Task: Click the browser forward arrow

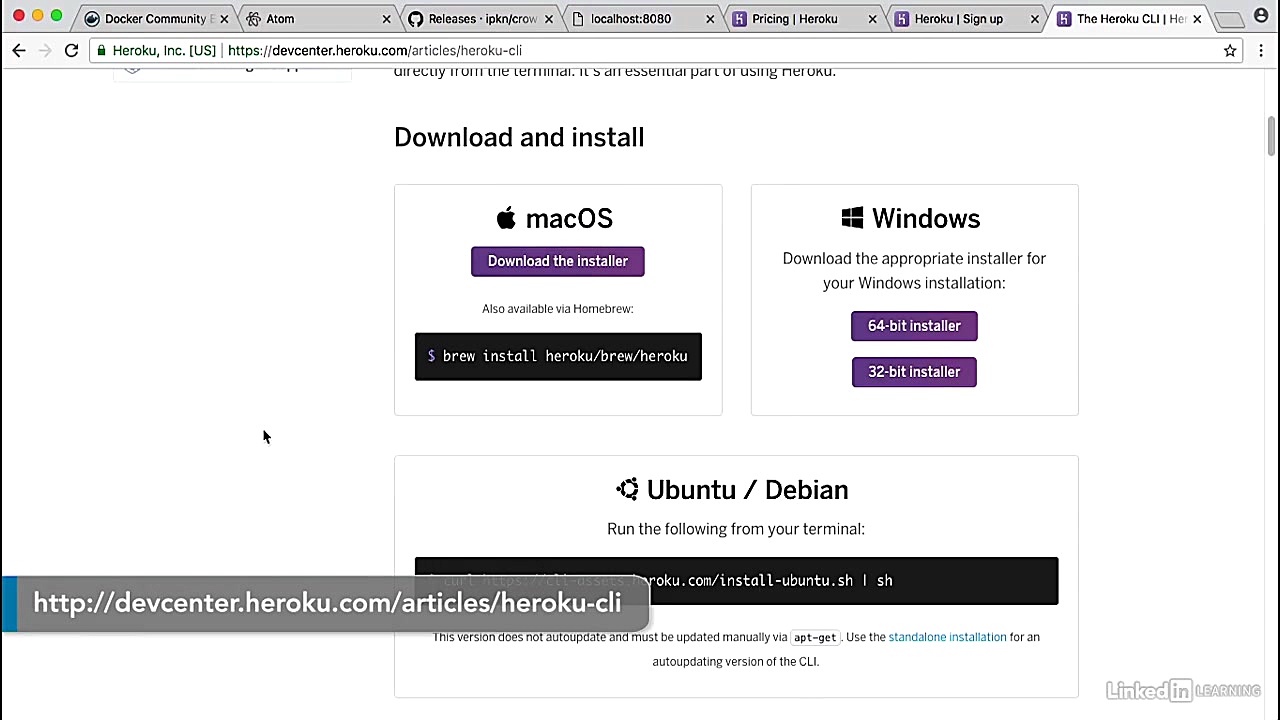Action: click(45, 50)
